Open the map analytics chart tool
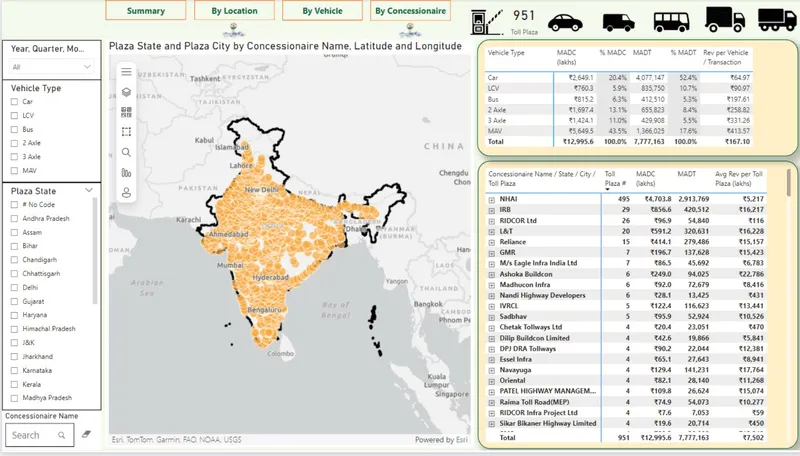800x456 pixels. pyautogui.click(x=127, y=173)
